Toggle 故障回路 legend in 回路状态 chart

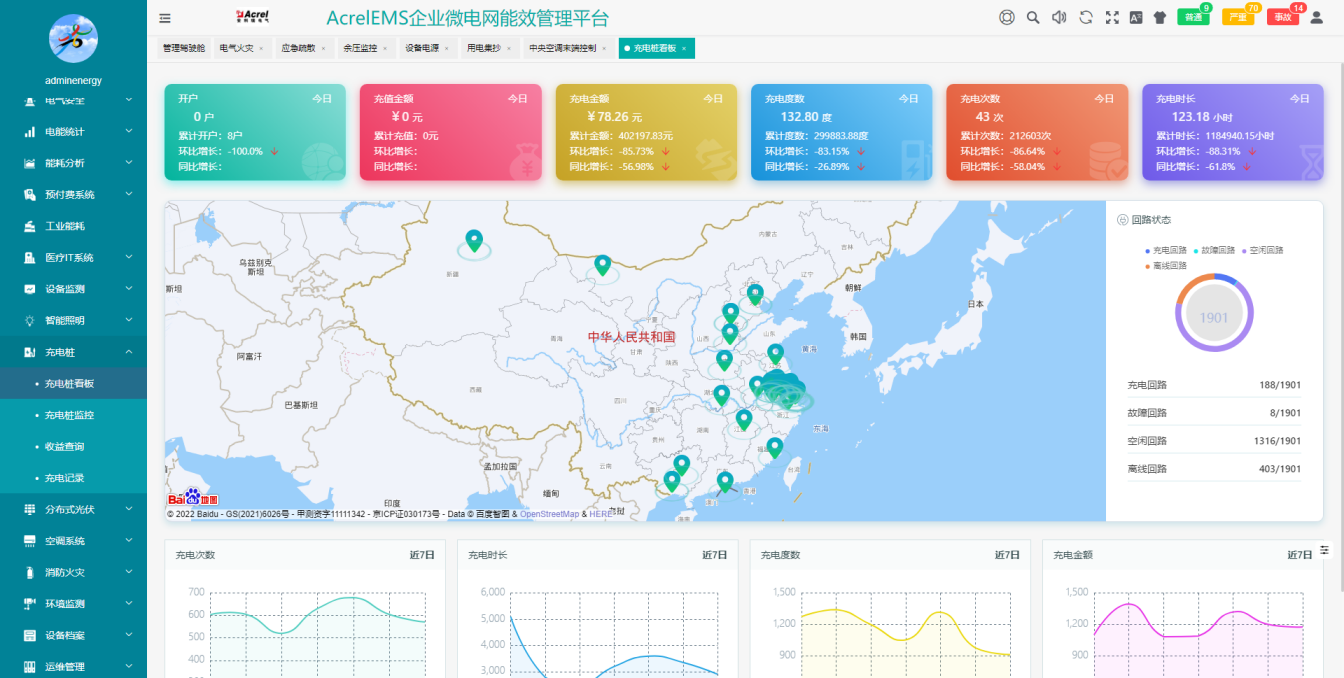(x=1214, y=250)
